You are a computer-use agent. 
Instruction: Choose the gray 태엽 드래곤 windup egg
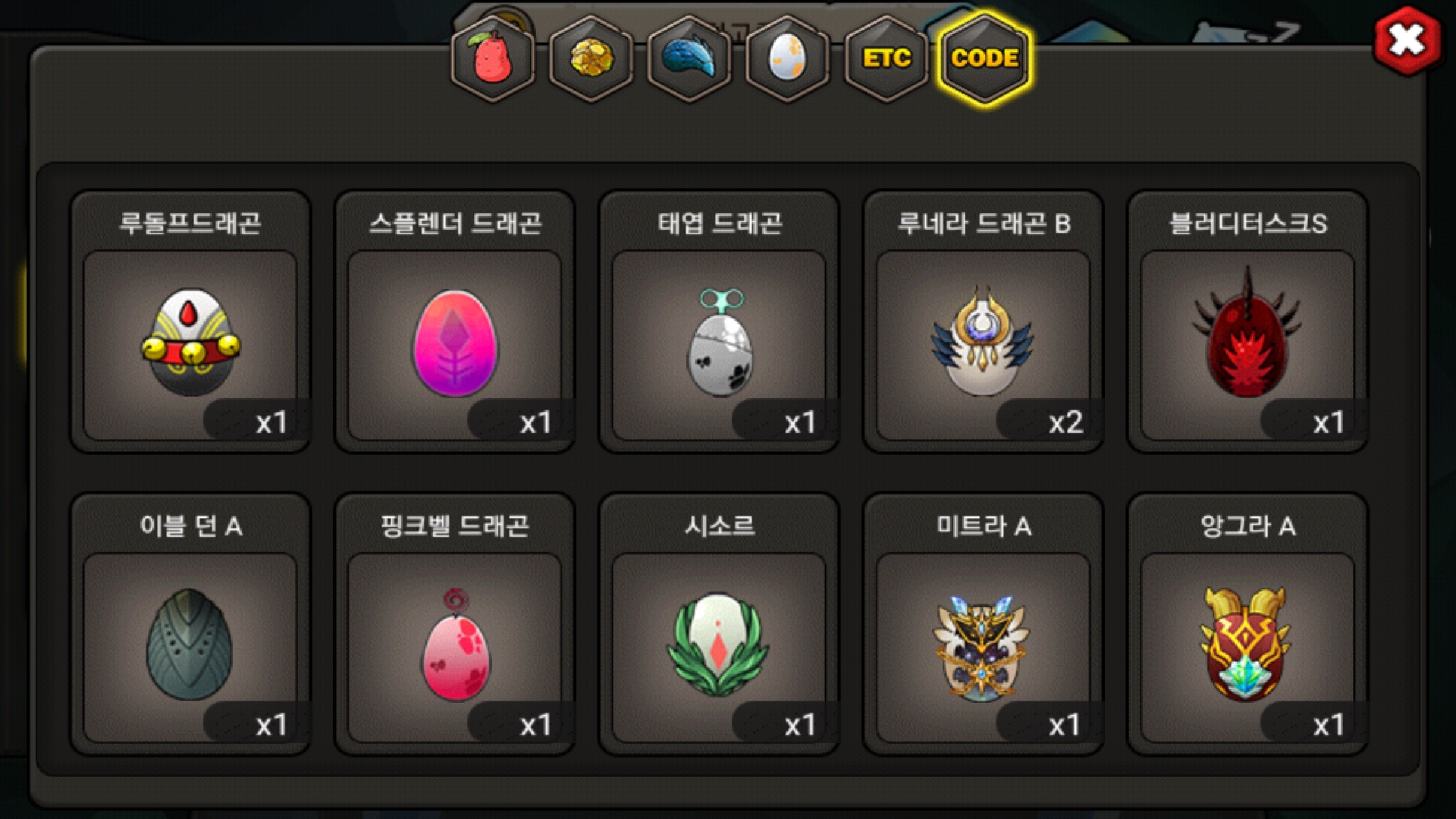(719, 344)
